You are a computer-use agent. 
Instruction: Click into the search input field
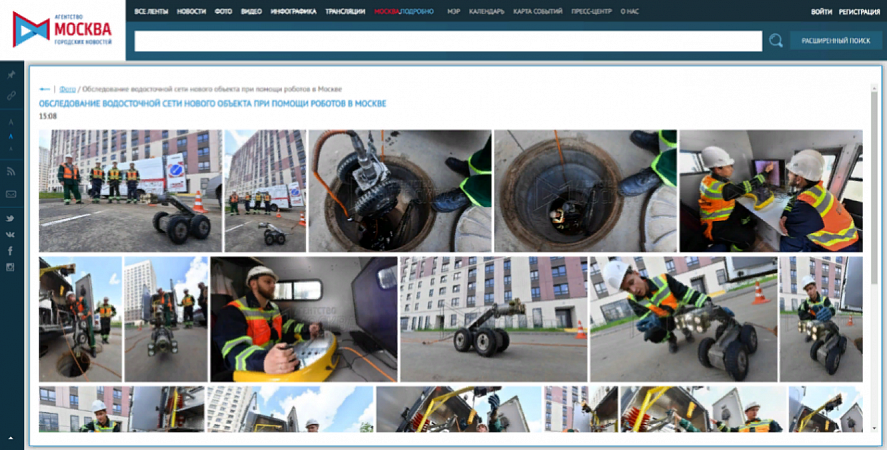[448, 41]
